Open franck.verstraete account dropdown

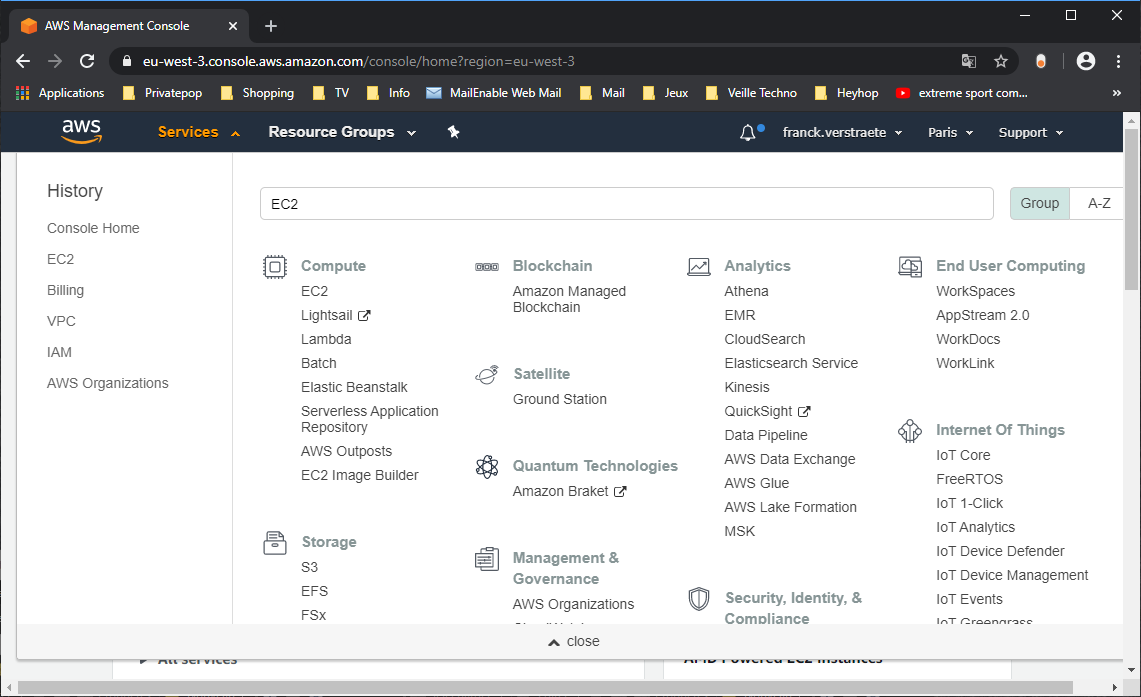842,132
